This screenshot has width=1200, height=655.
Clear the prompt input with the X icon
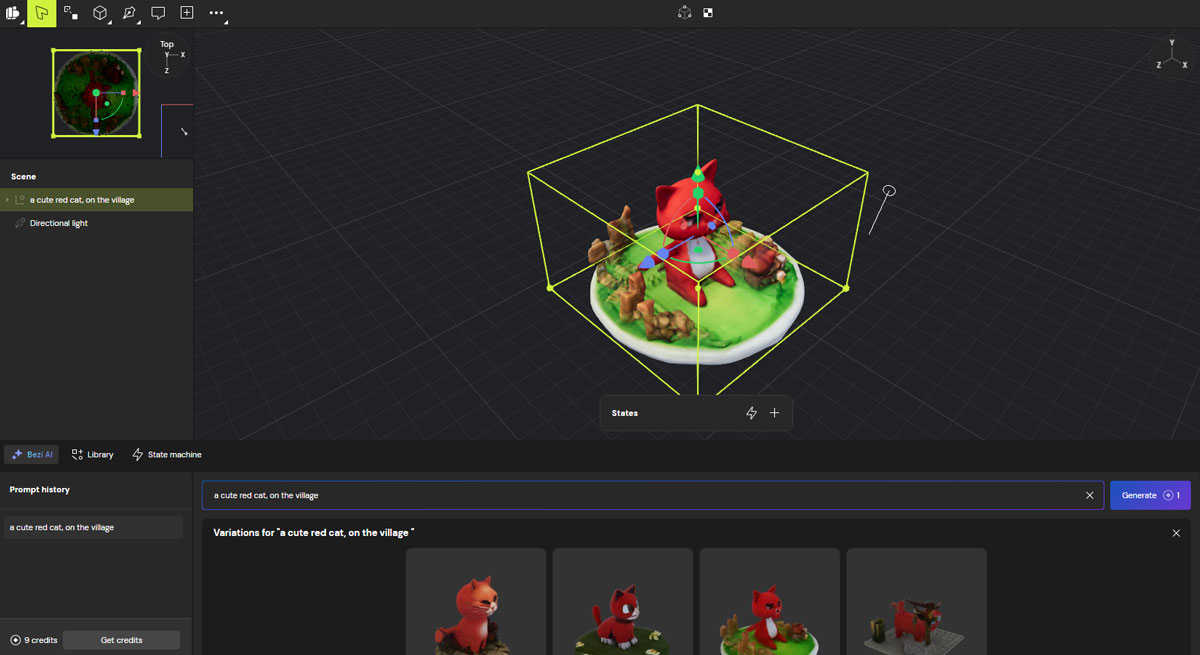pyautogui.click(x=1089, y=494)
